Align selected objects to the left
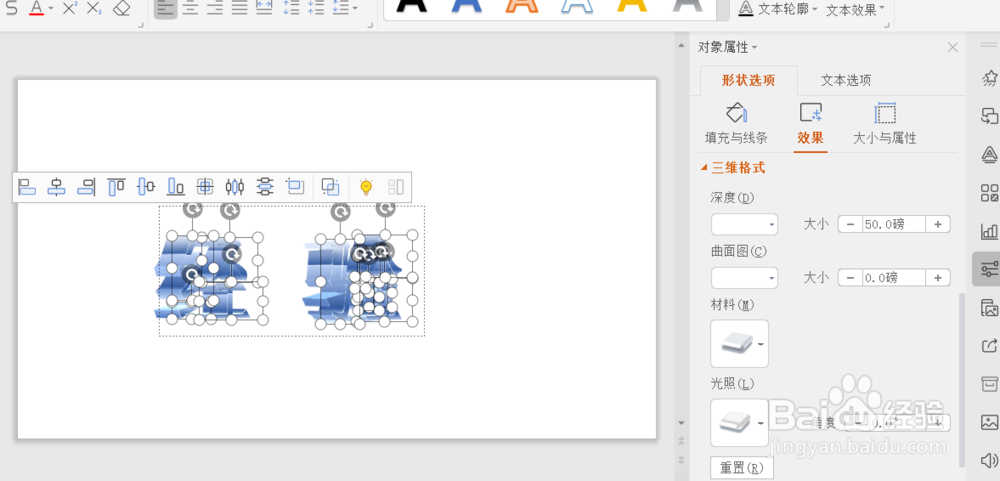This screenshot has width=1000, height=481. (x=27, y=187)
